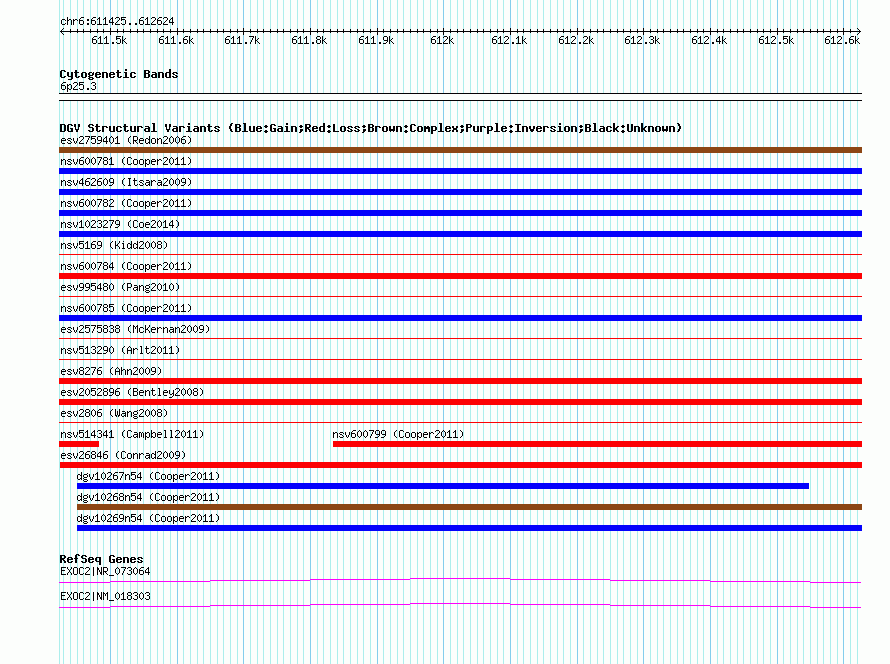Click nsv600785 (Cooper2011) variant label
Image resolution: width=890 pixels, height=664 pixels.
pyautogui.click(x=126, y=308)
